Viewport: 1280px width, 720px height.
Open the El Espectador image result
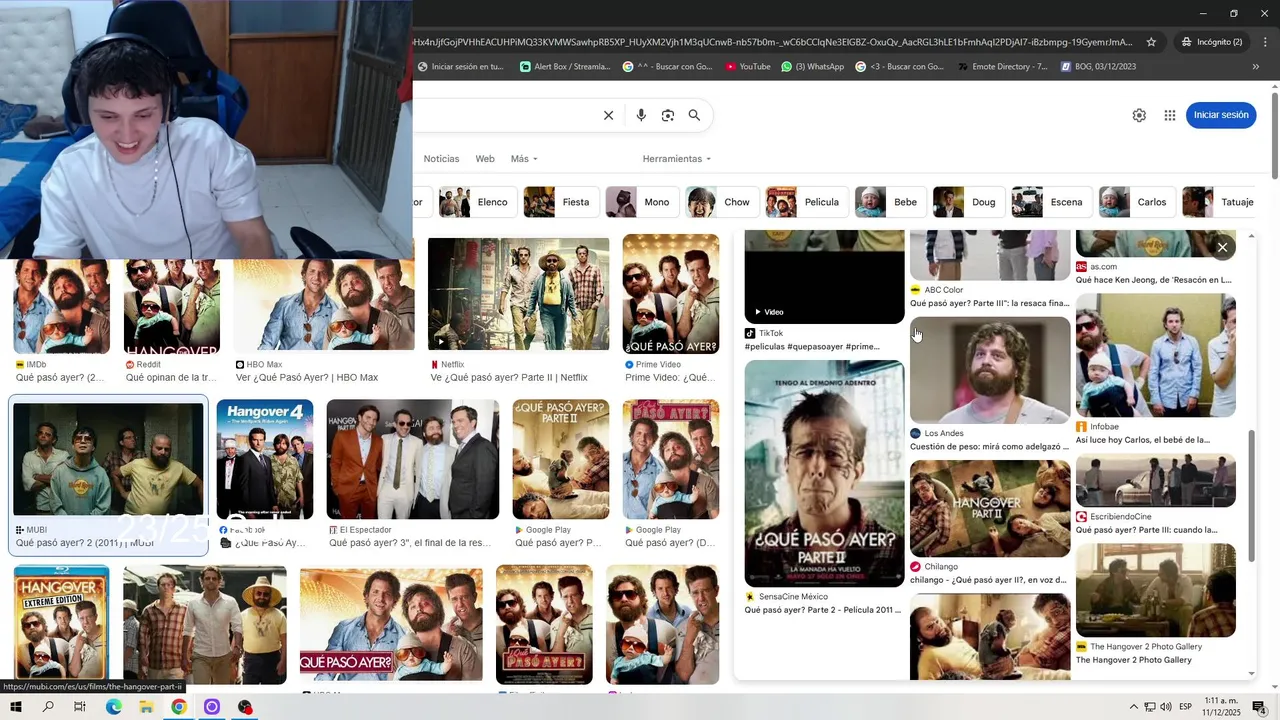point(413,460)
